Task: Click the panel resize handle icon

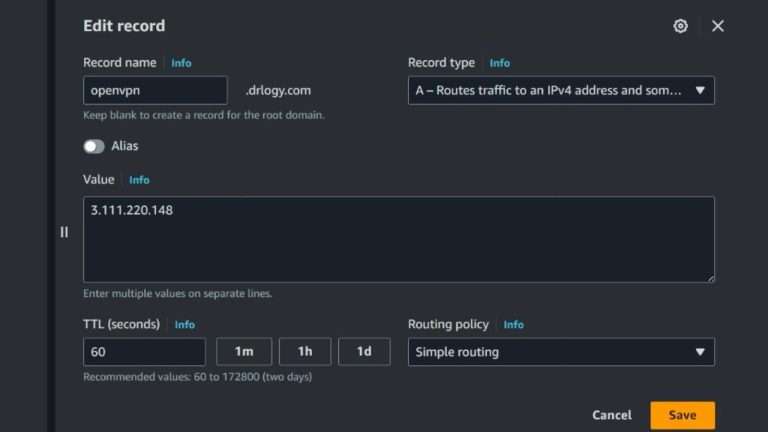Action: coord(64,232)
